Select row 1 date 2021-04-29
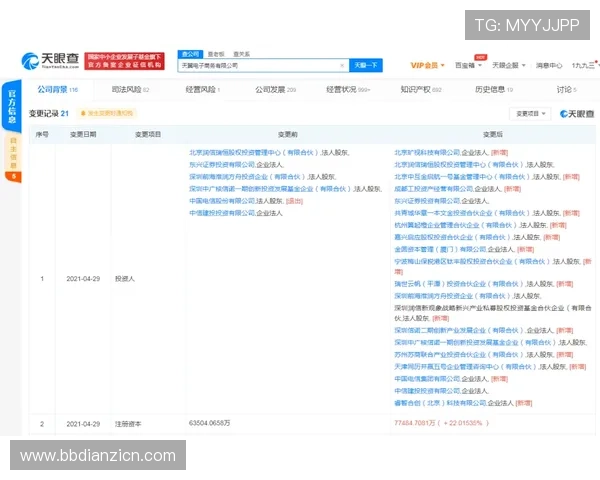 click(x=83, y=279)
